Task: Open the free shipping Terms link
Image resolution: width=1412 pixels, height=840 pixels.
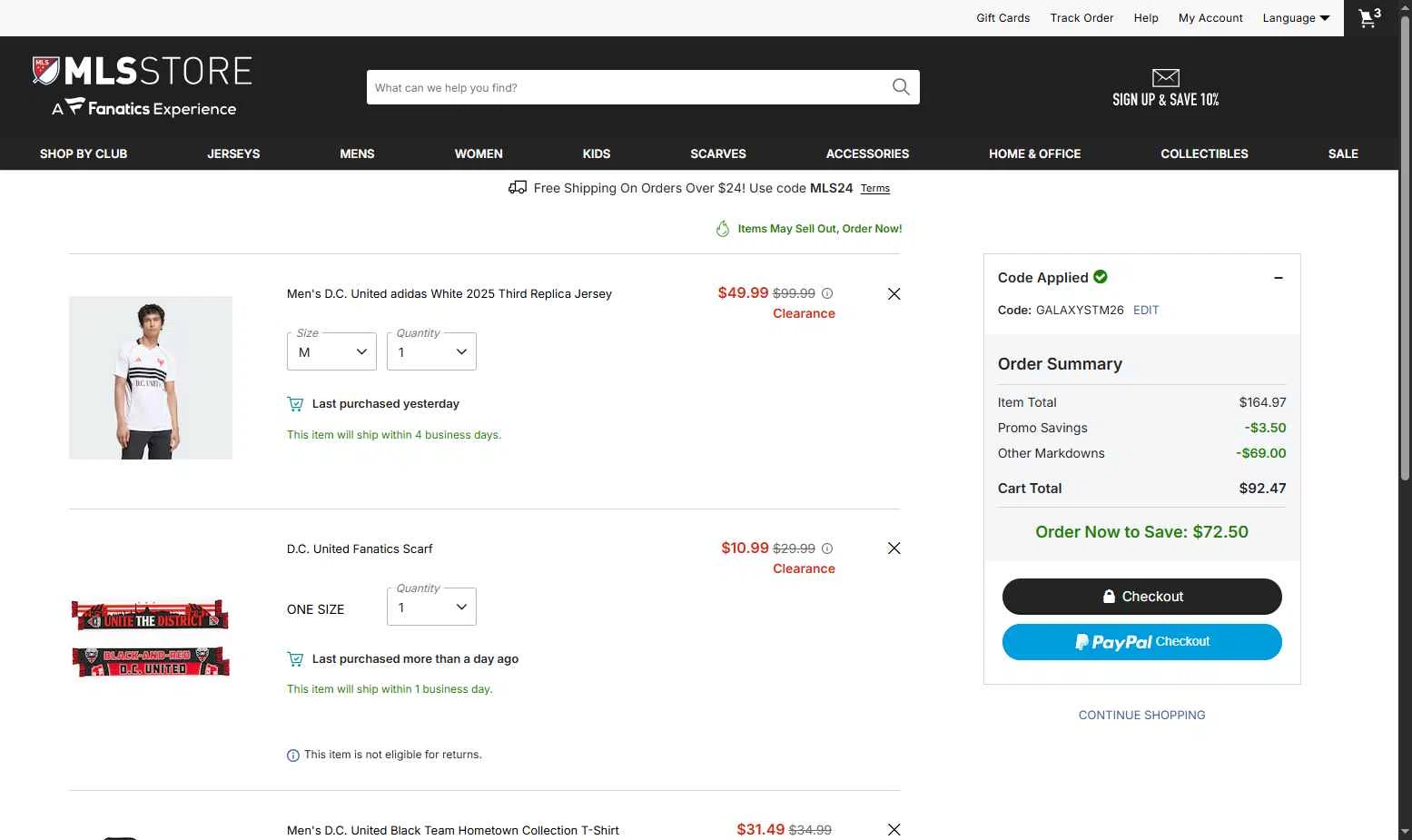Action: [875, 188]
